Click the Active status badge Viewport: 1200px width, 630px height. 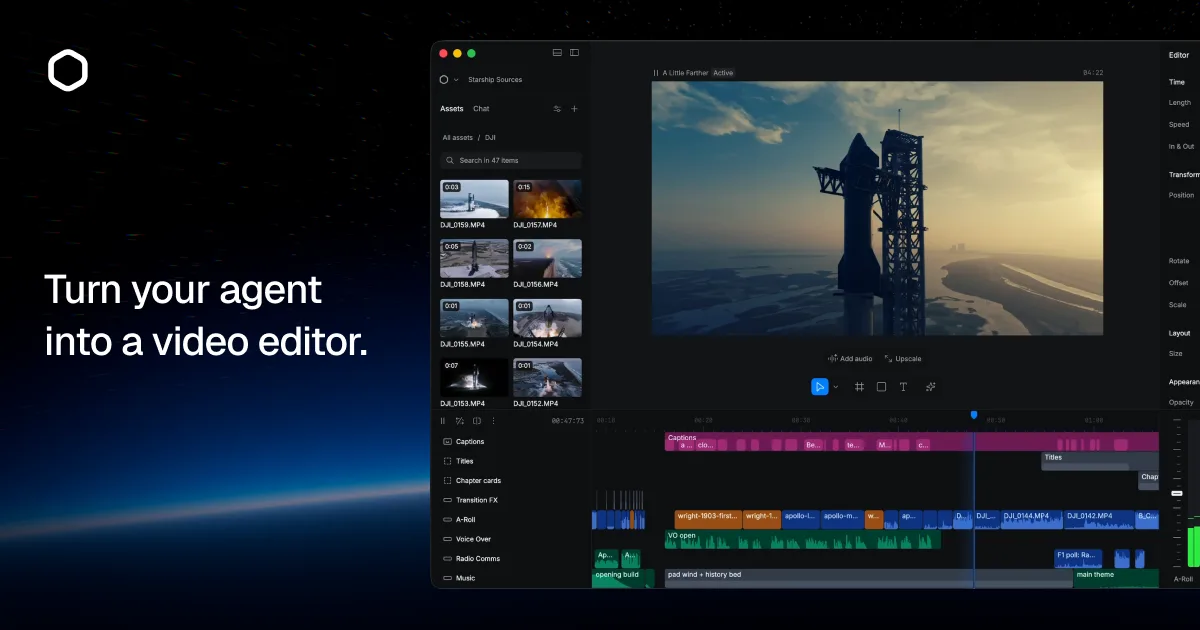(x=723, y=73)
